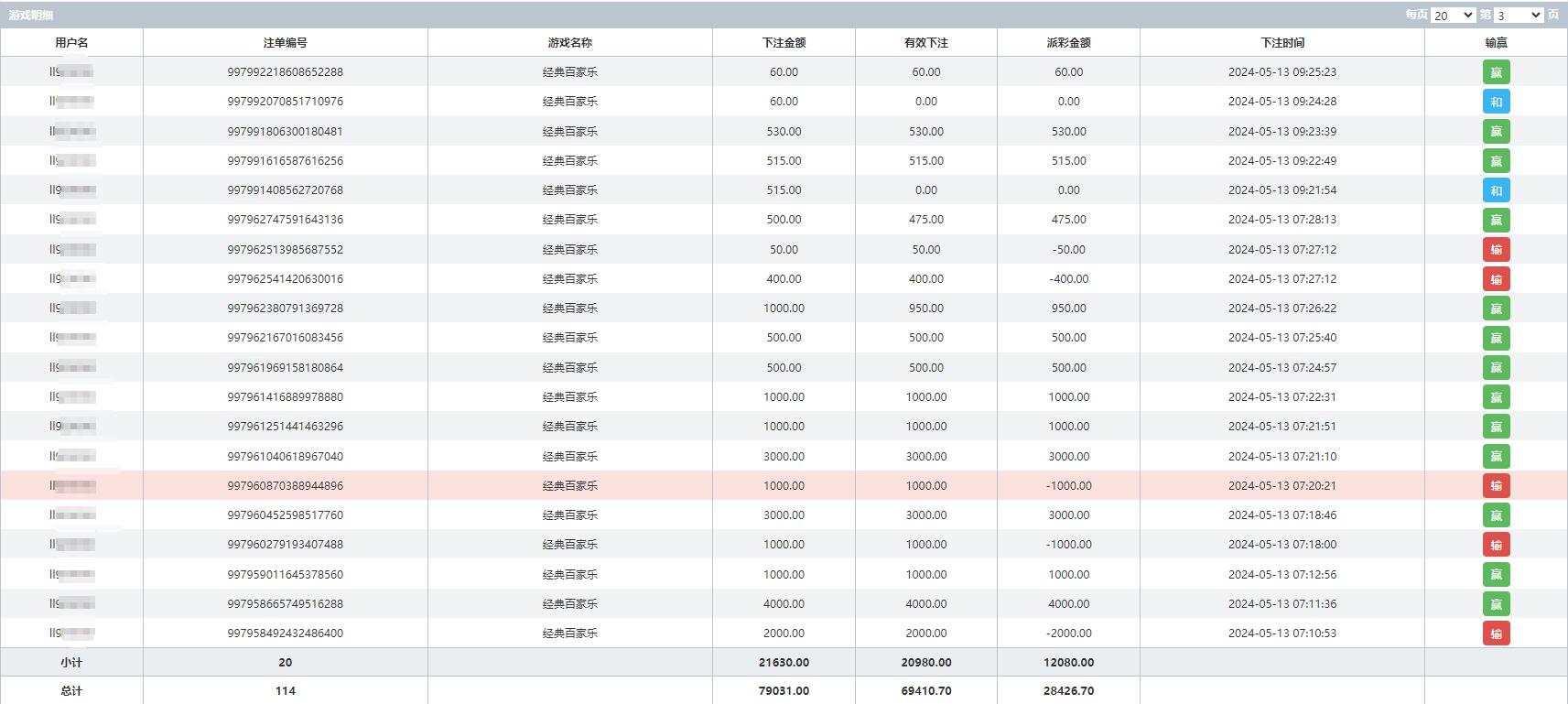
Task: Click lose badge for order 997962541420630016
Action: pyautogui.click(x=1496, y=279)
